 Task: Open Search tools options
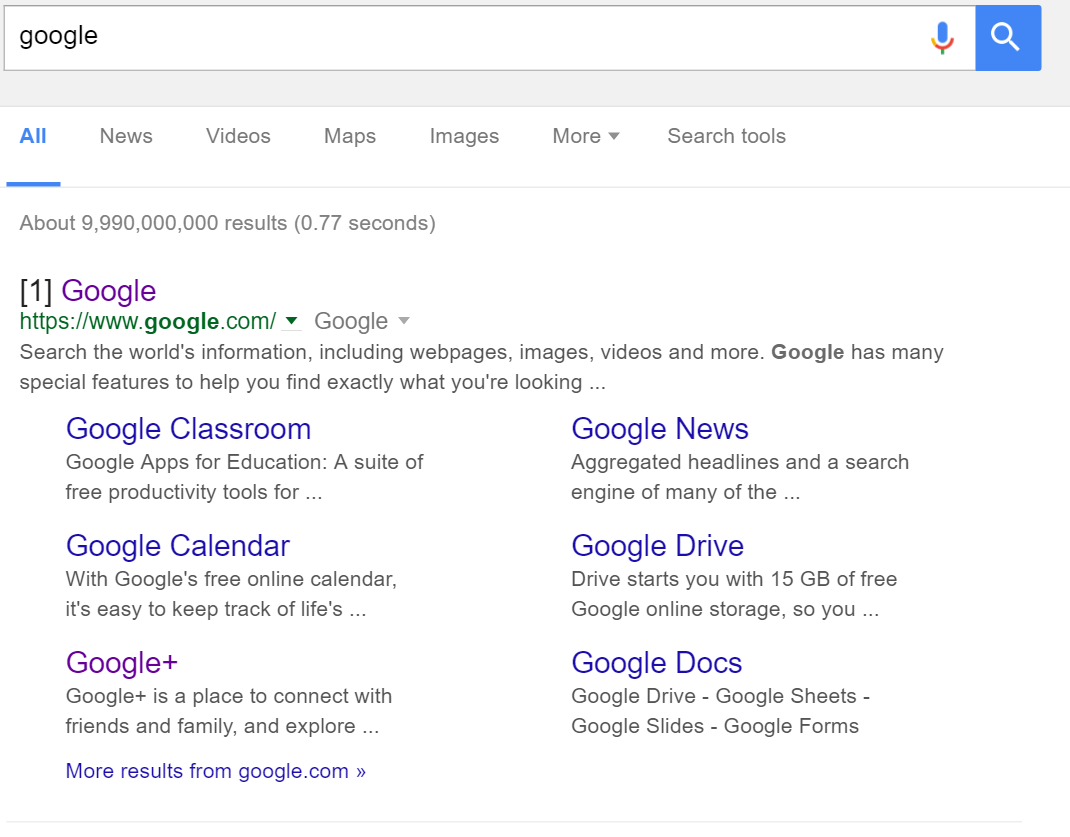(726, 136)
